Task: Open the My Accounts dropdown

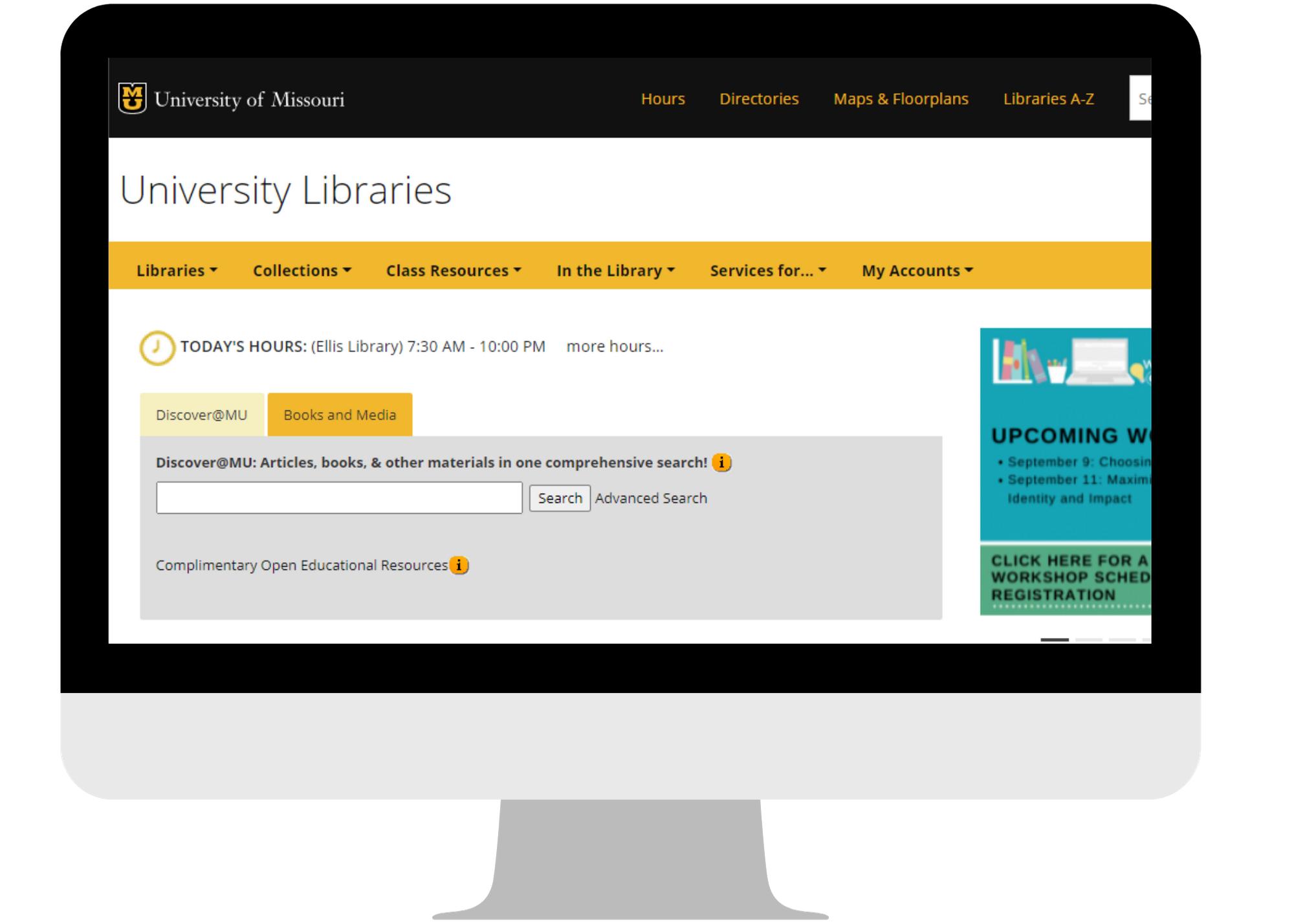Action: point(917,270)
